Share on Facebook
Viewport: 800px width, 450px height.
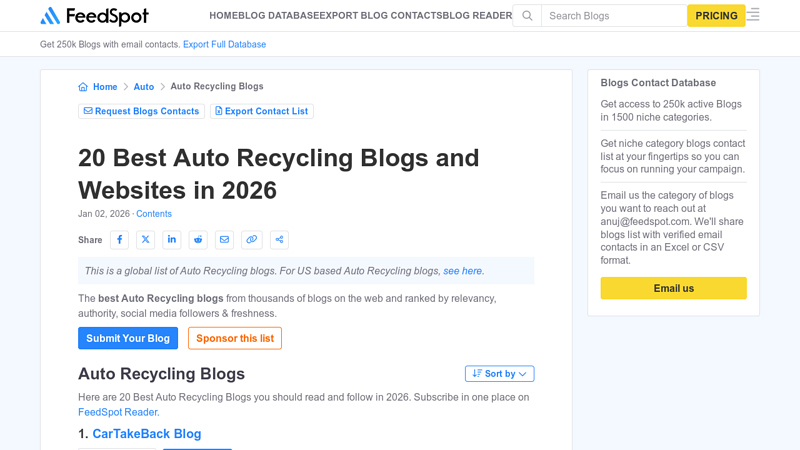pos(119,240)
